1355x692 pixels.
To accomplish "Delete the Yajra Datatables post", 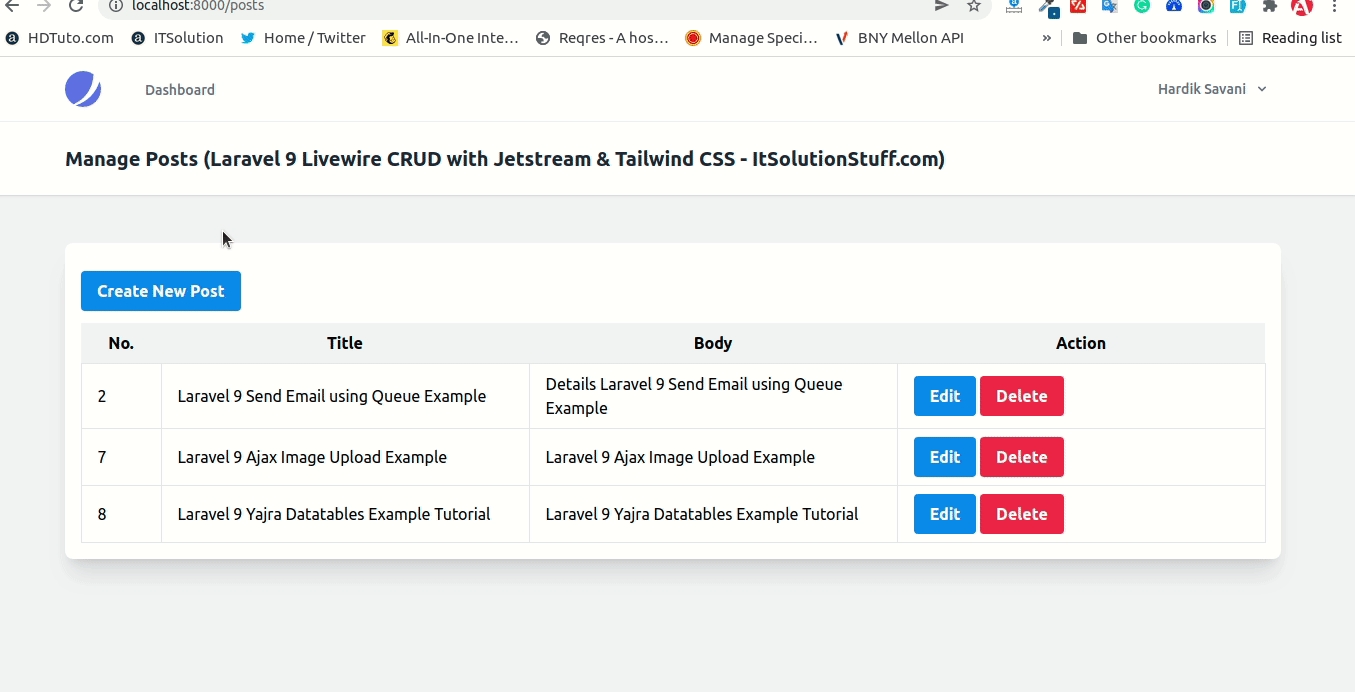I will click(1021, 514).
